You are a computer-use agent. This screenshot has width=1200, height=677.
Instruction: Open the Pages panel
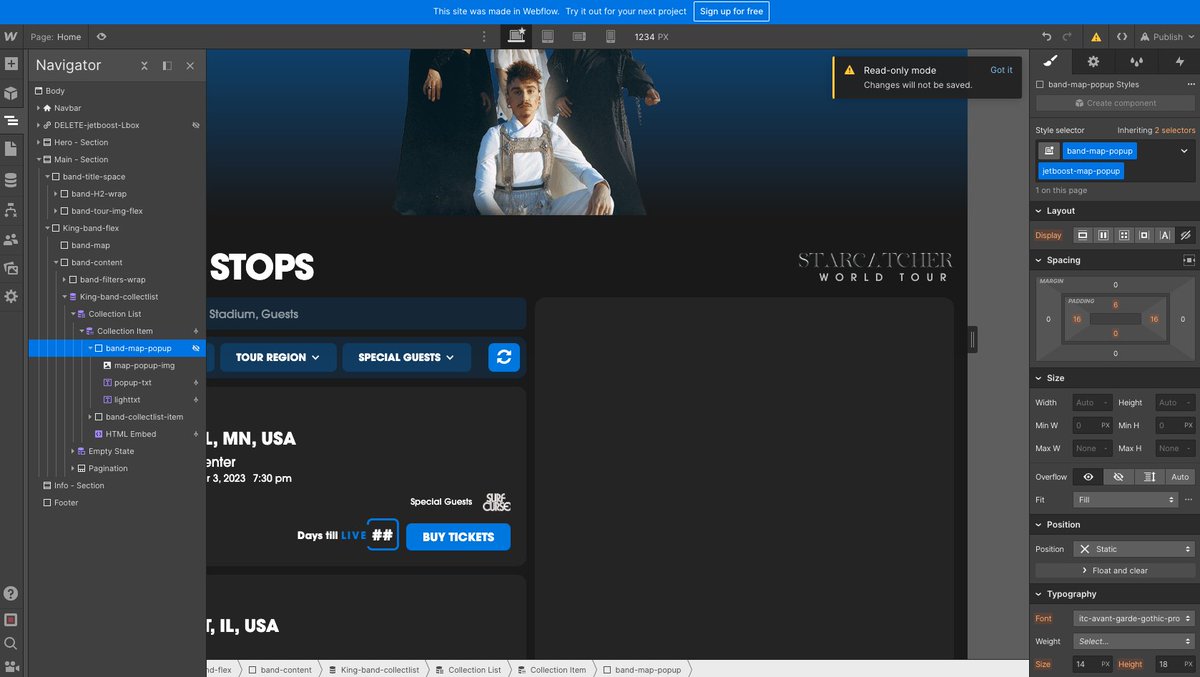point(11,149)
